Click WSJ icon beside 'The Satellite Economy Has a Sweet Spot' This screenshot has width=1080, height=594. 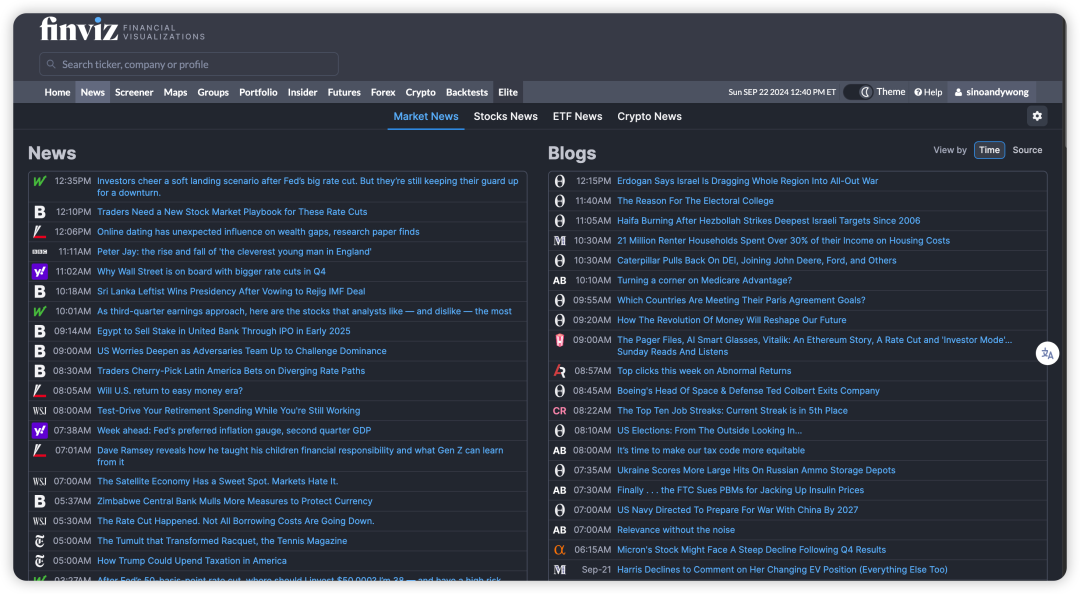click(40, 481)
